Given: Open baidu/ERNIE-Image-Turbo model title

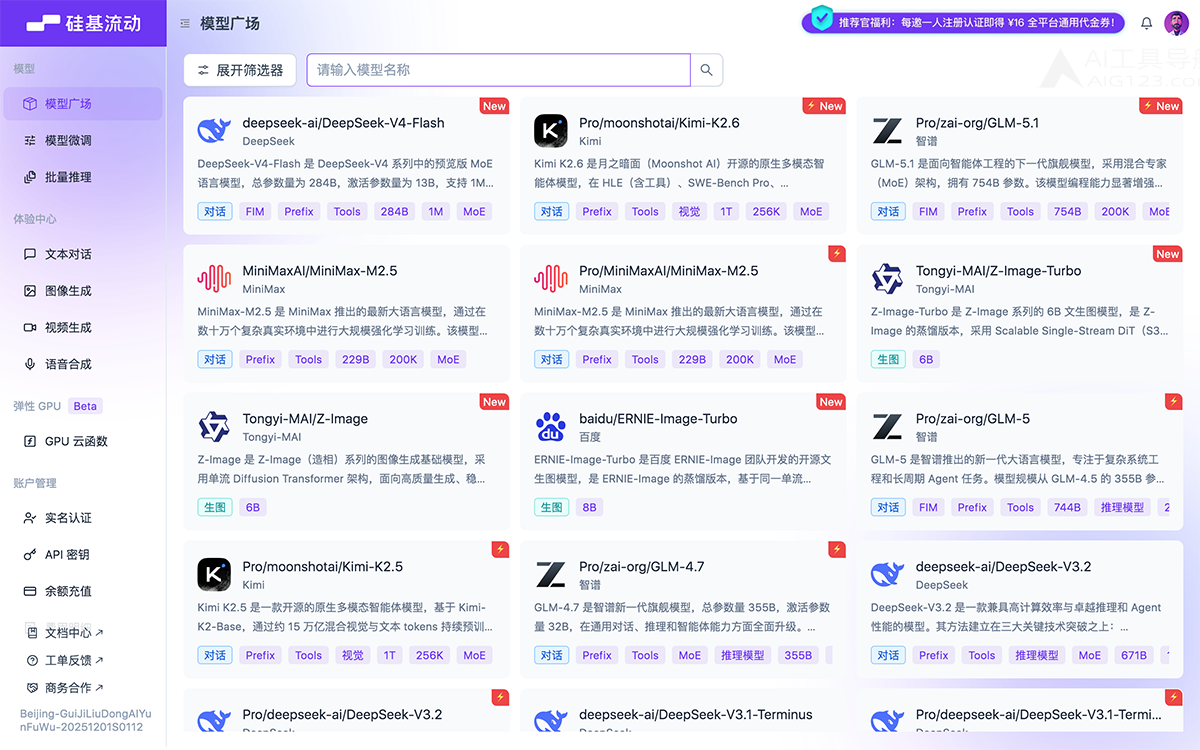Looking at the screenshot, I should [658, 419].
